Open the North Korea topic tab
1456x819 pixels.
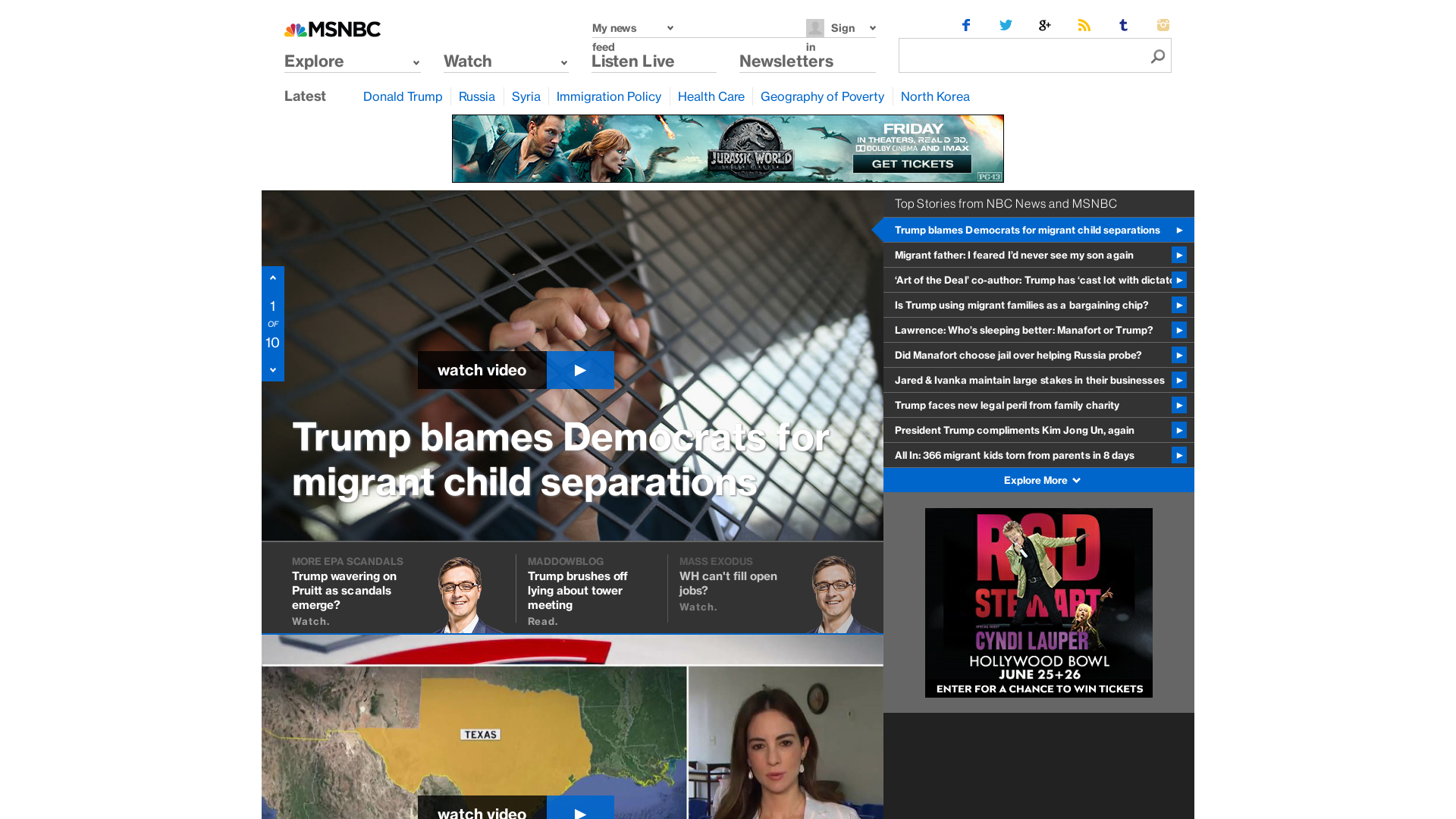click(935, 96)
